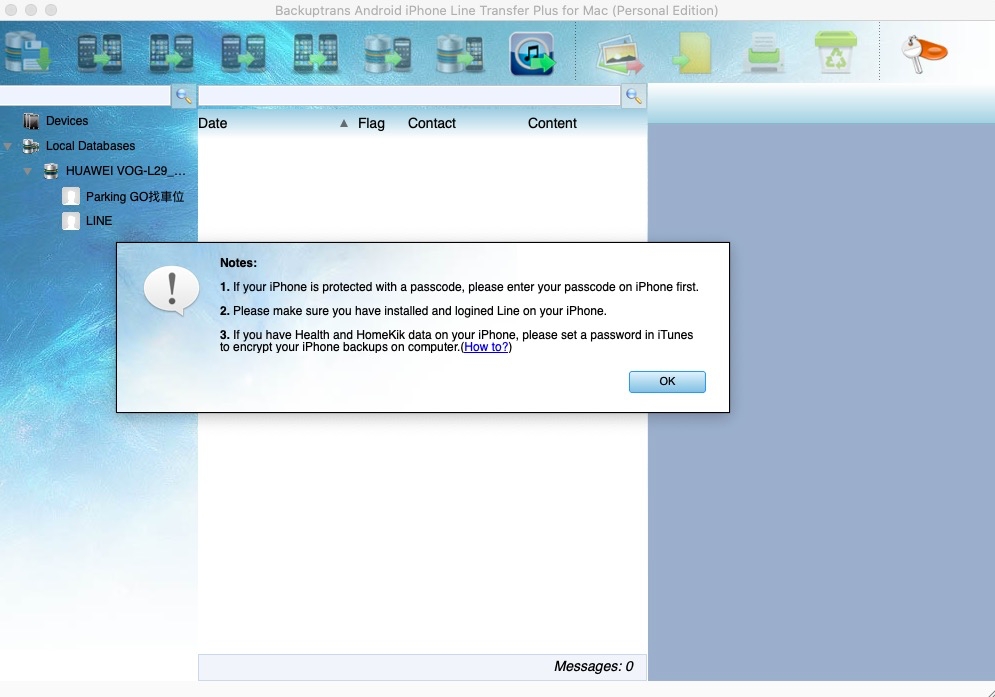Click the green printer icon
Image resolution: width=995 pixels, height=697 pixels.
[x=764, y=53]
